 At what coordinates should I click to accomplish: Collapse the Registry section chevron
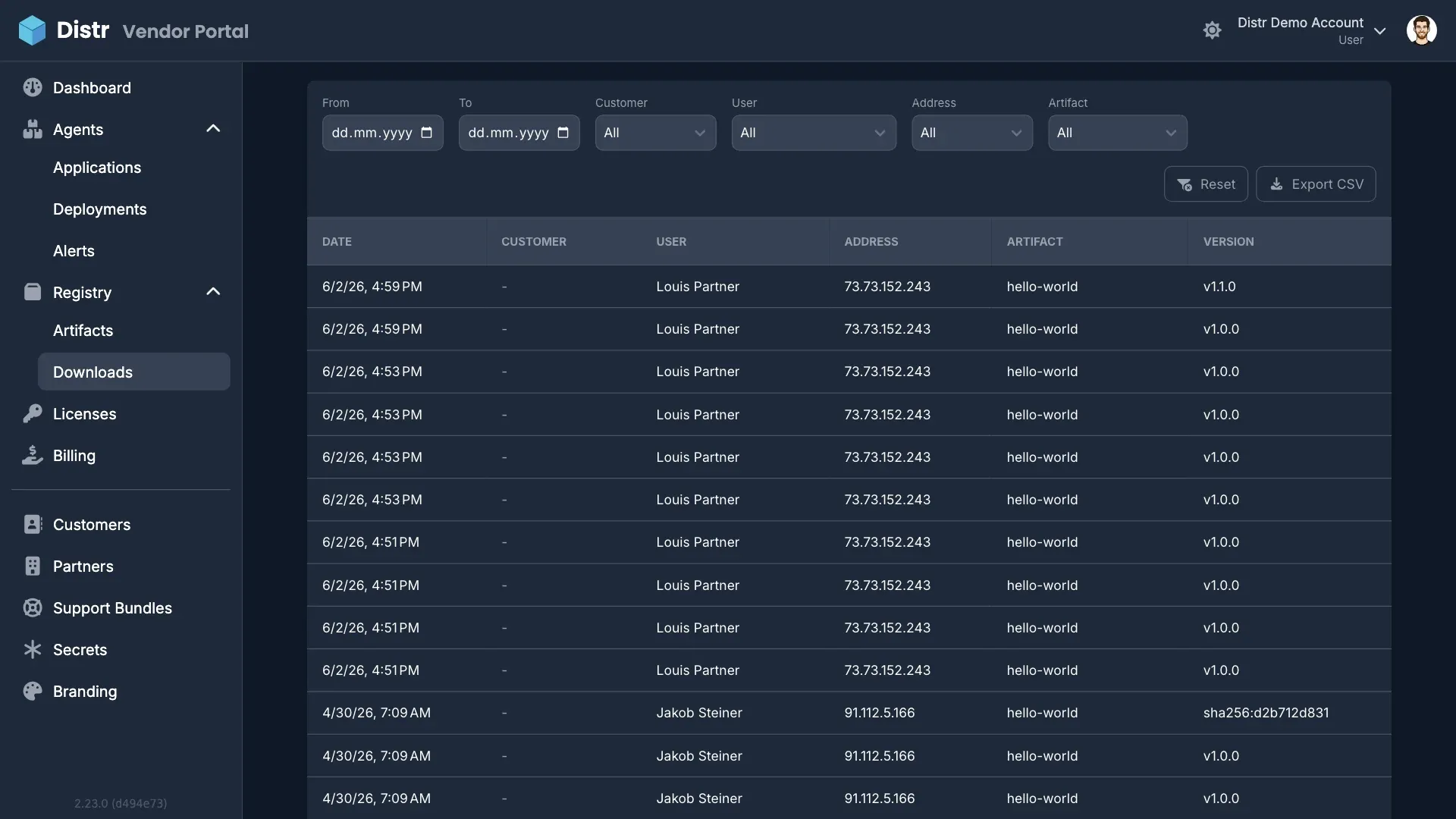pyautogui.click(x=213, y=292)
